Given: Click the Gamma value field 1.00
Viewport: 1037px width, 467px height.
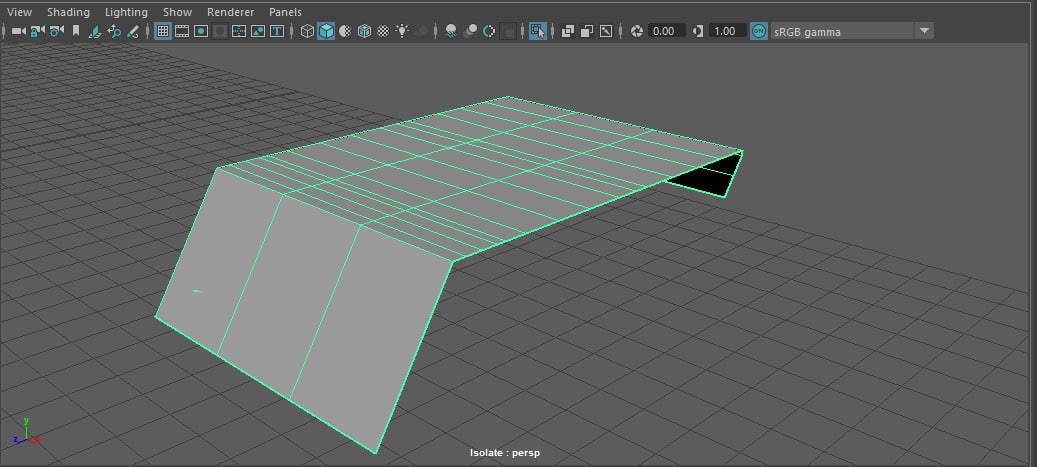Looking at the screenshot, I should pos(727,31).
